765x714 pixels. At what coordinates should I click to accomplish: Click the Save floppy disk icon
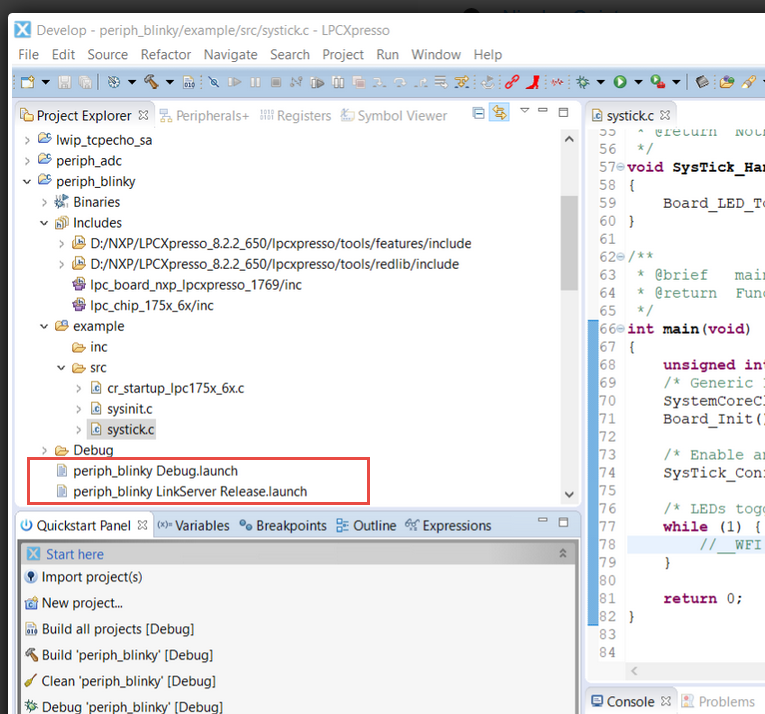[64, 82]
